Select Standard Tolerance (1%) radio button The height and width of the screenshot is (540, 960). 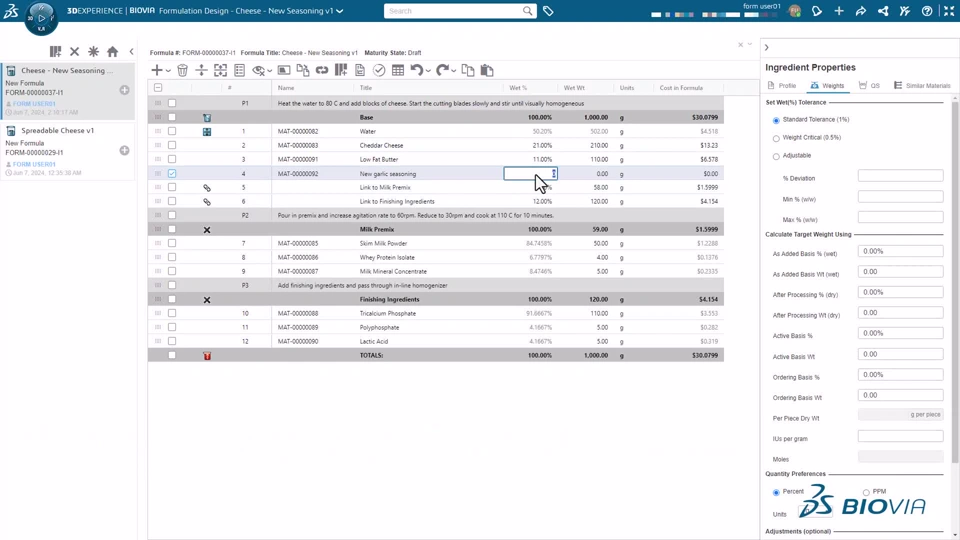(x=776, y=120)
